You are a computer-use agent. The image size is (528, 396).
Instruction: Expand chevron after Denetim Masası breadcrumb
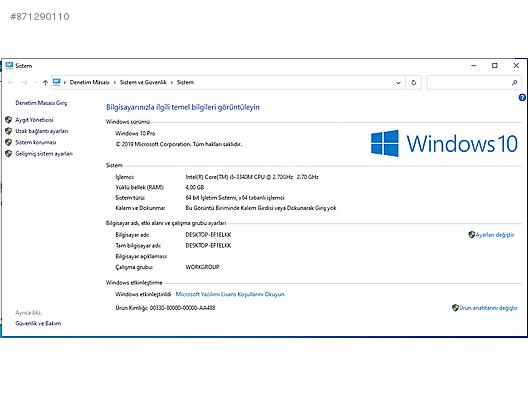(x=115, y=82)
